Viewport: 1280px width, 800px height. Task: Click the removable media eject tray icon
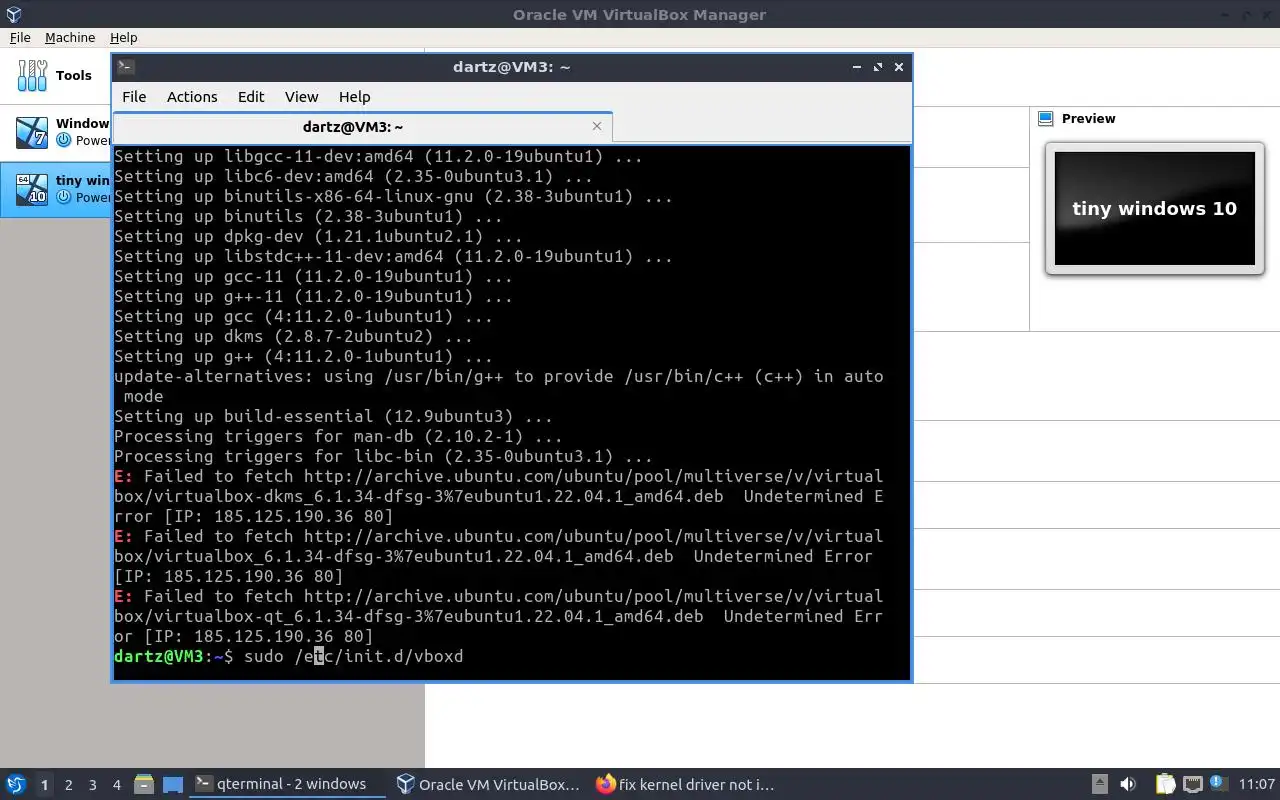coord(1099,785)
